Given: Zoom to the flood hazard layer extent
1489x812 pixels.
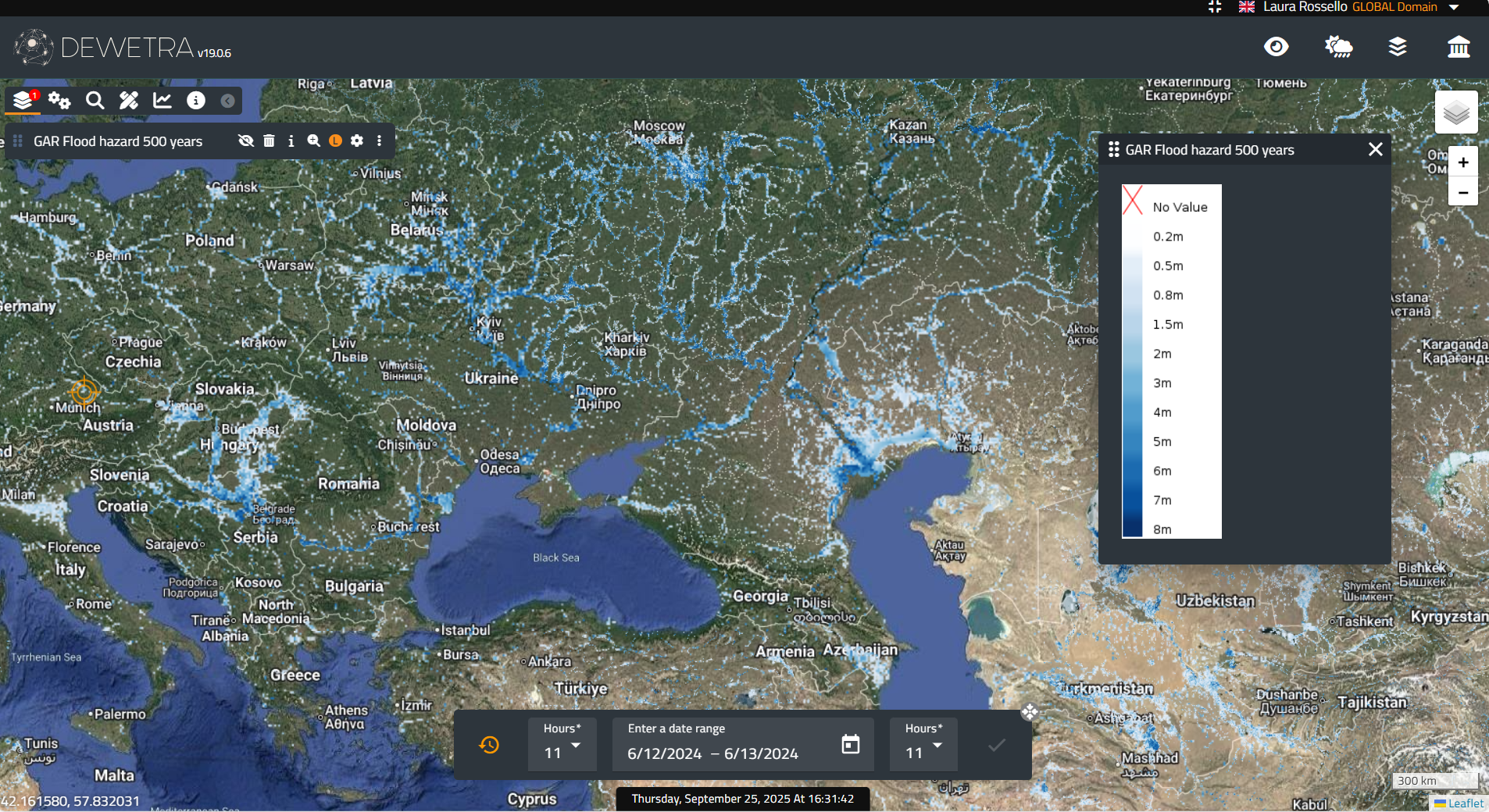Looking at the screenshot, I should pos(313,141).
